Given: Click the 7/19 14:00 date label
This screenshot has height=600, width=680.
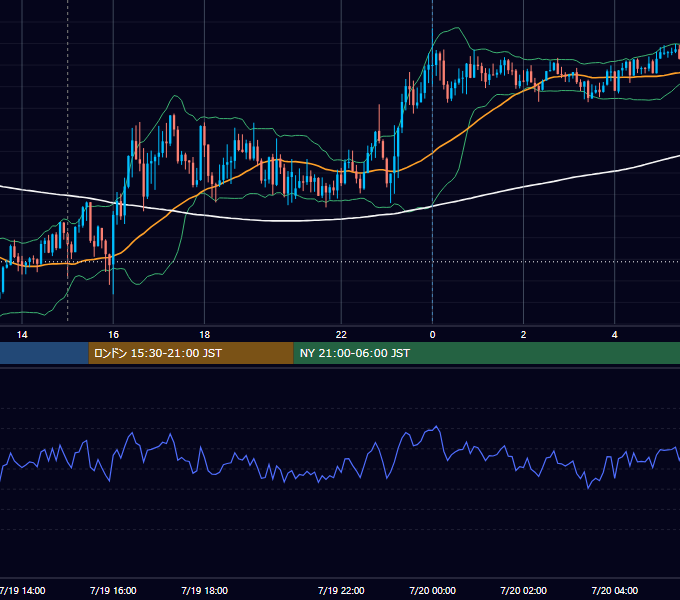Looking at the screenshot, I should [22, 590].
